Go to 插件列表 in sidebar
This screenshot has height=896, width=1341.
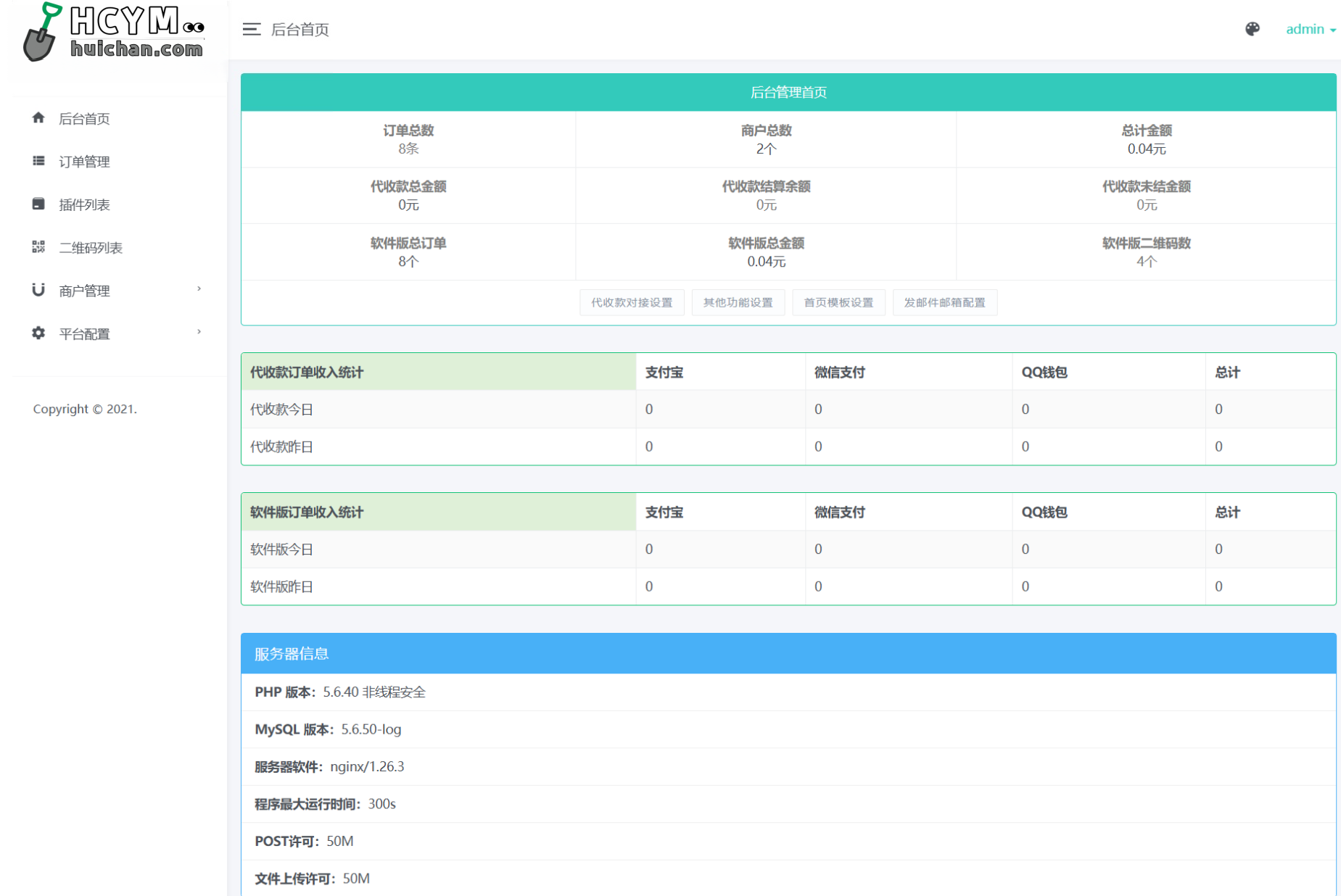coord(84,205)
